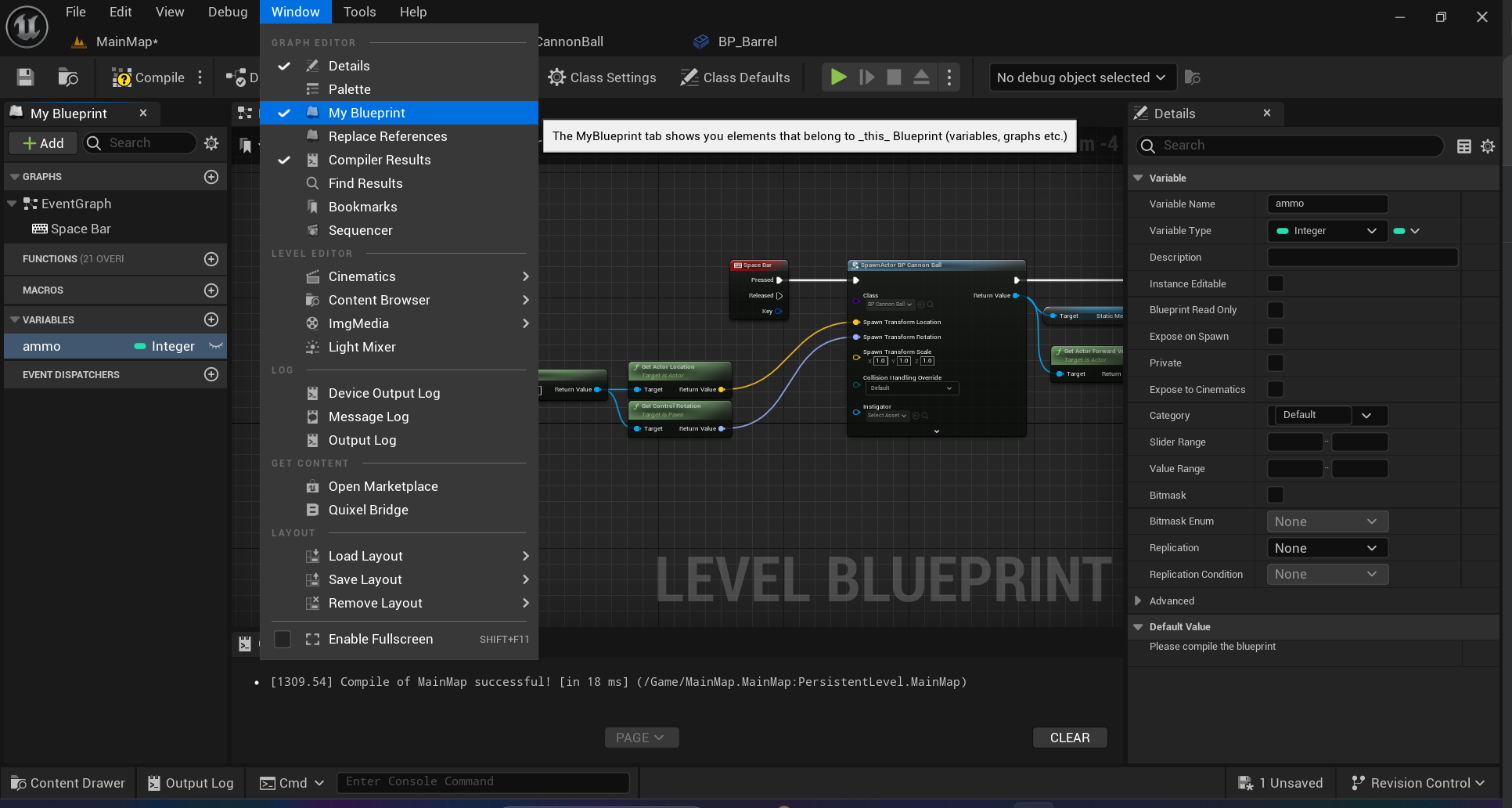Toggle Expose on Spawn checkbox
Image resolution: width=1512 pixels, height=808 pixels.
point(1276,337)
